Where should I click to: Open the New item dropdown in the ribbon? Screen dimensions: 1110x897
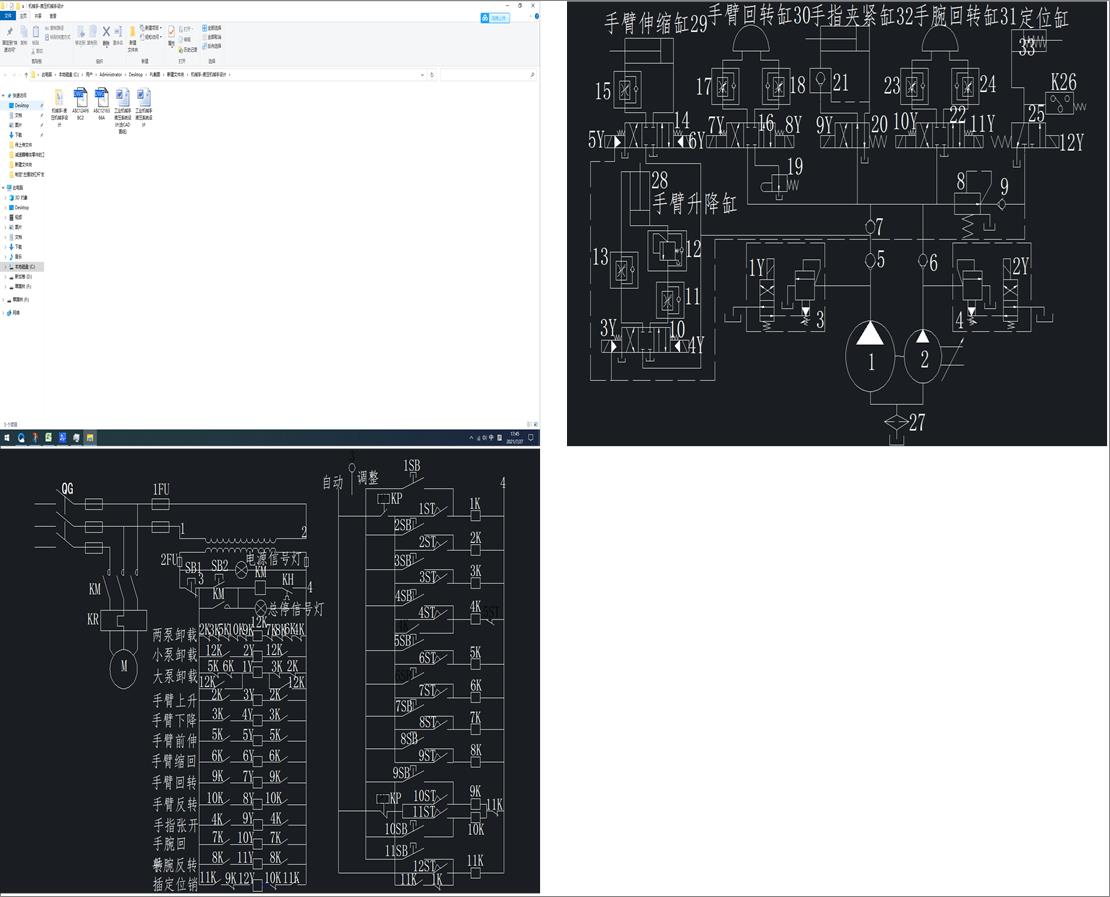coord(151,28)
